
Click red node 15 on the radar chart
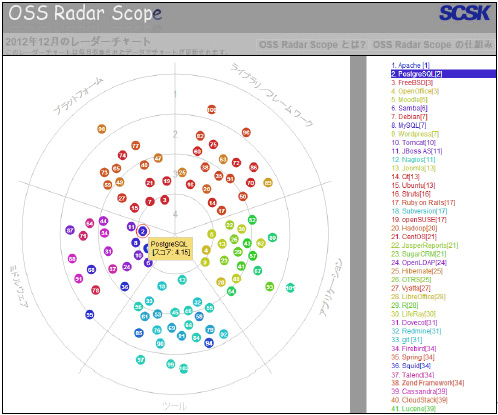tap(134, 208)
